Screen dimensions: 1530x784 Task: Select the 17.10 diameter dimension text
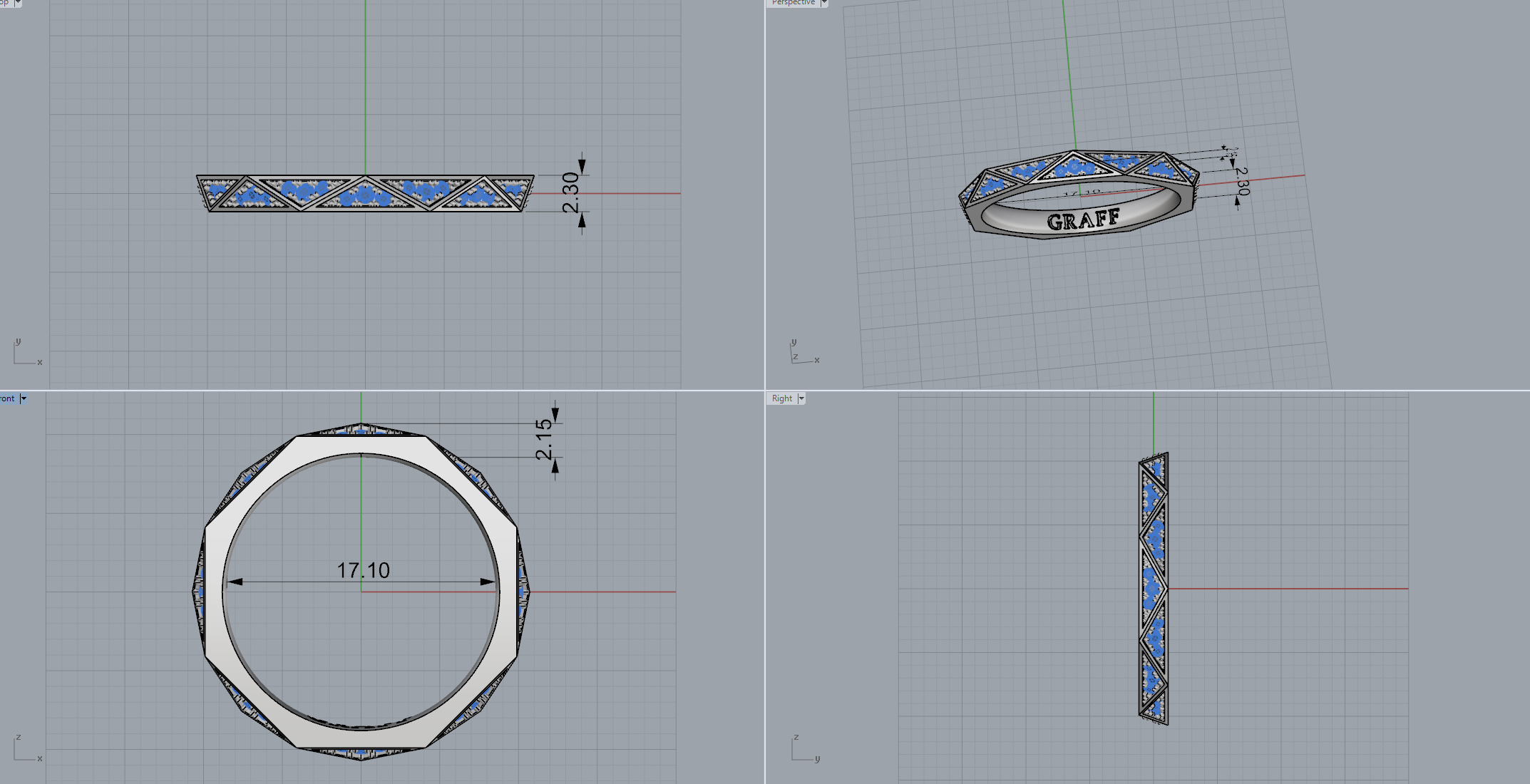(x=363, y=570)
